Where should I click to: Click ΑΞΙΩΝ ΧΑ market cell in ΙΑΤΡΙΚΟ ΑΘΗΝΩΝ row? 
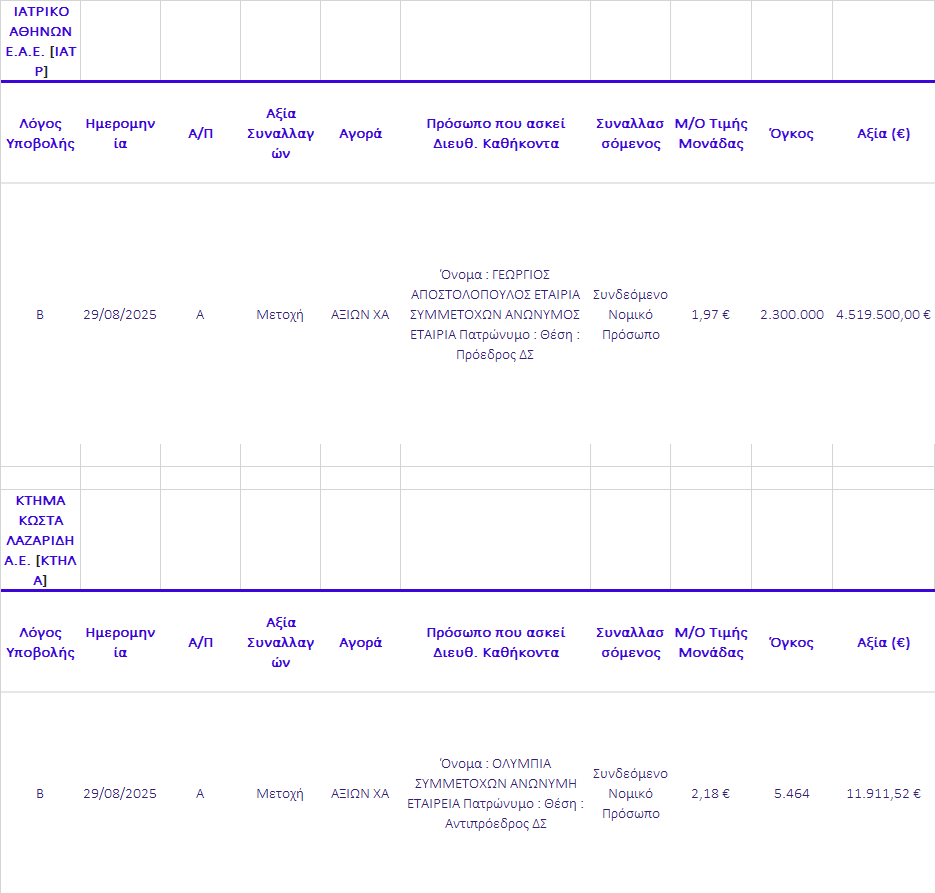360,315
